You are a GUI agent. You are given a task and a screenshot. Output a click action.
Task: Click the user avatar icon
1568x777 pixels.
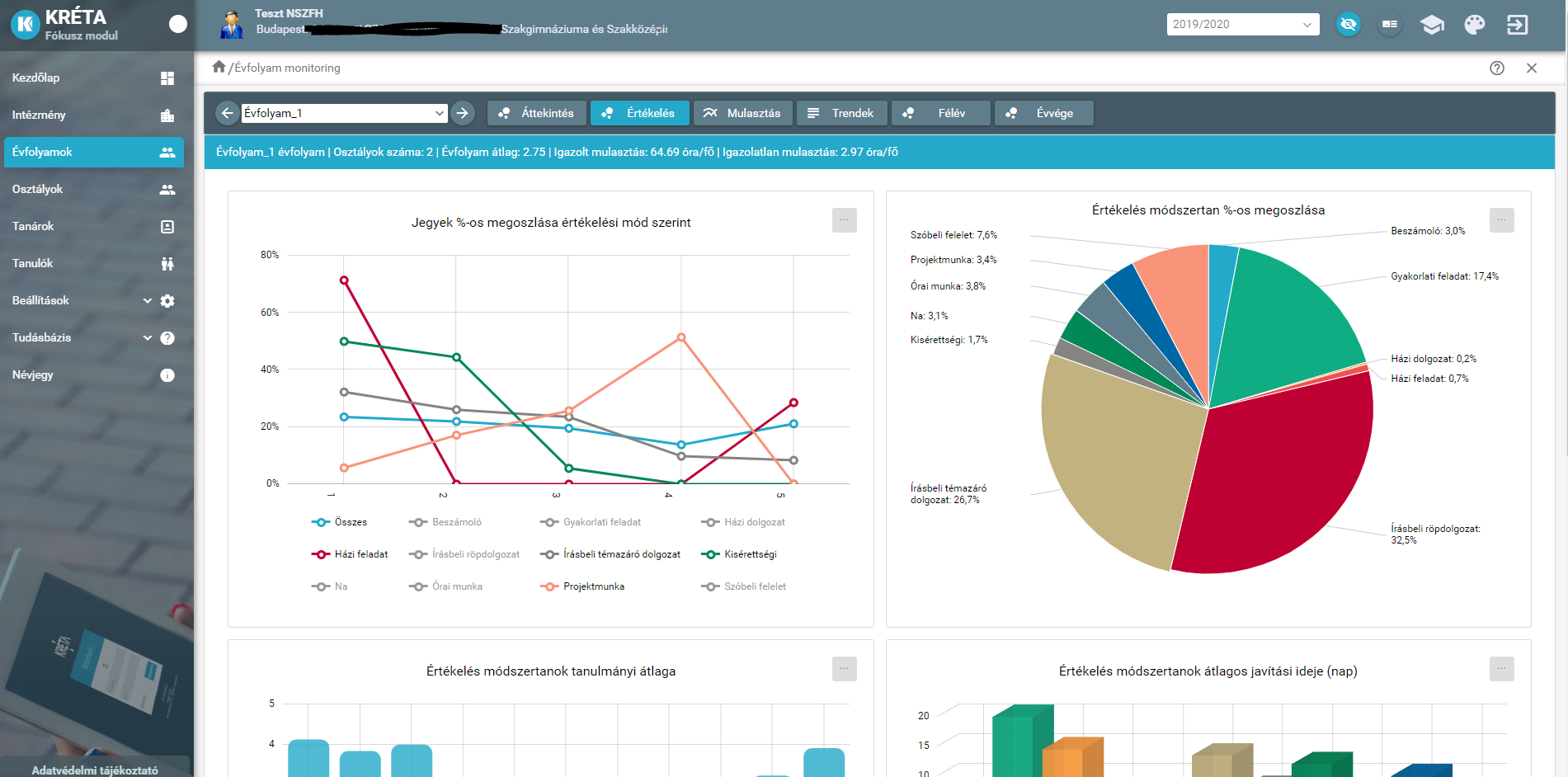(232, 25)
